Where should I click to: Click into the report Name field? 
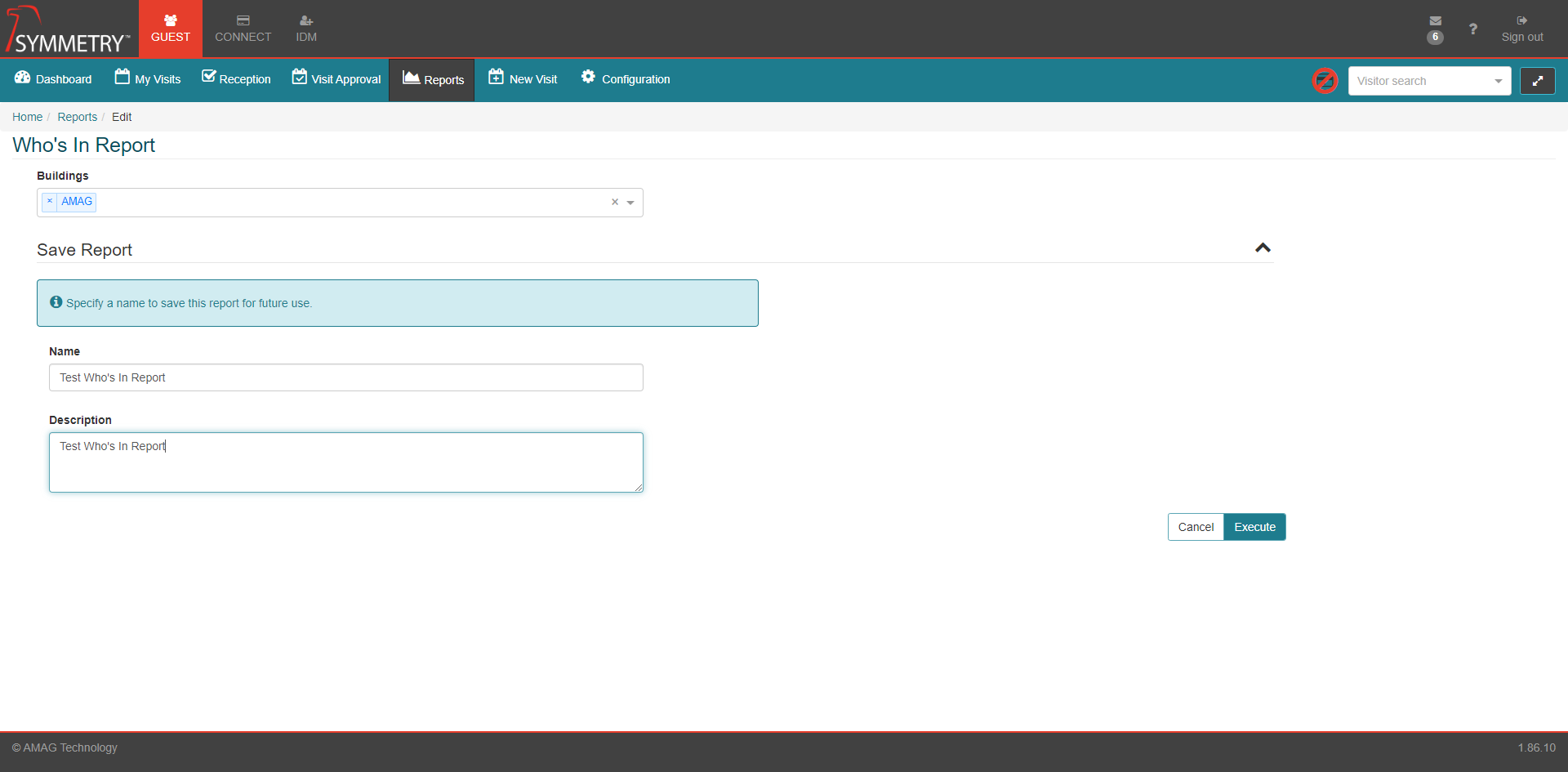click(x=345, y=377)
